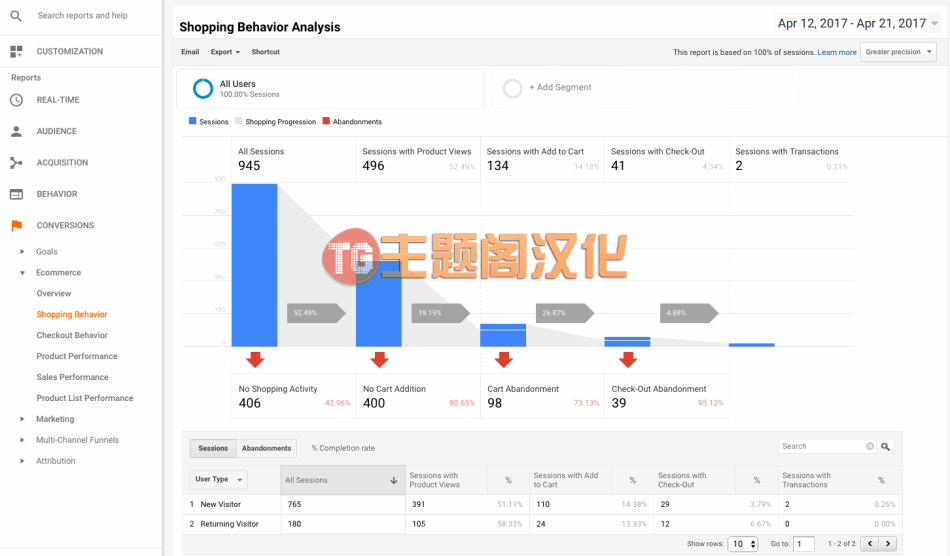Open Product List Performance report
This screenshot has width=950, height=556.
click(x=85, y=398)
